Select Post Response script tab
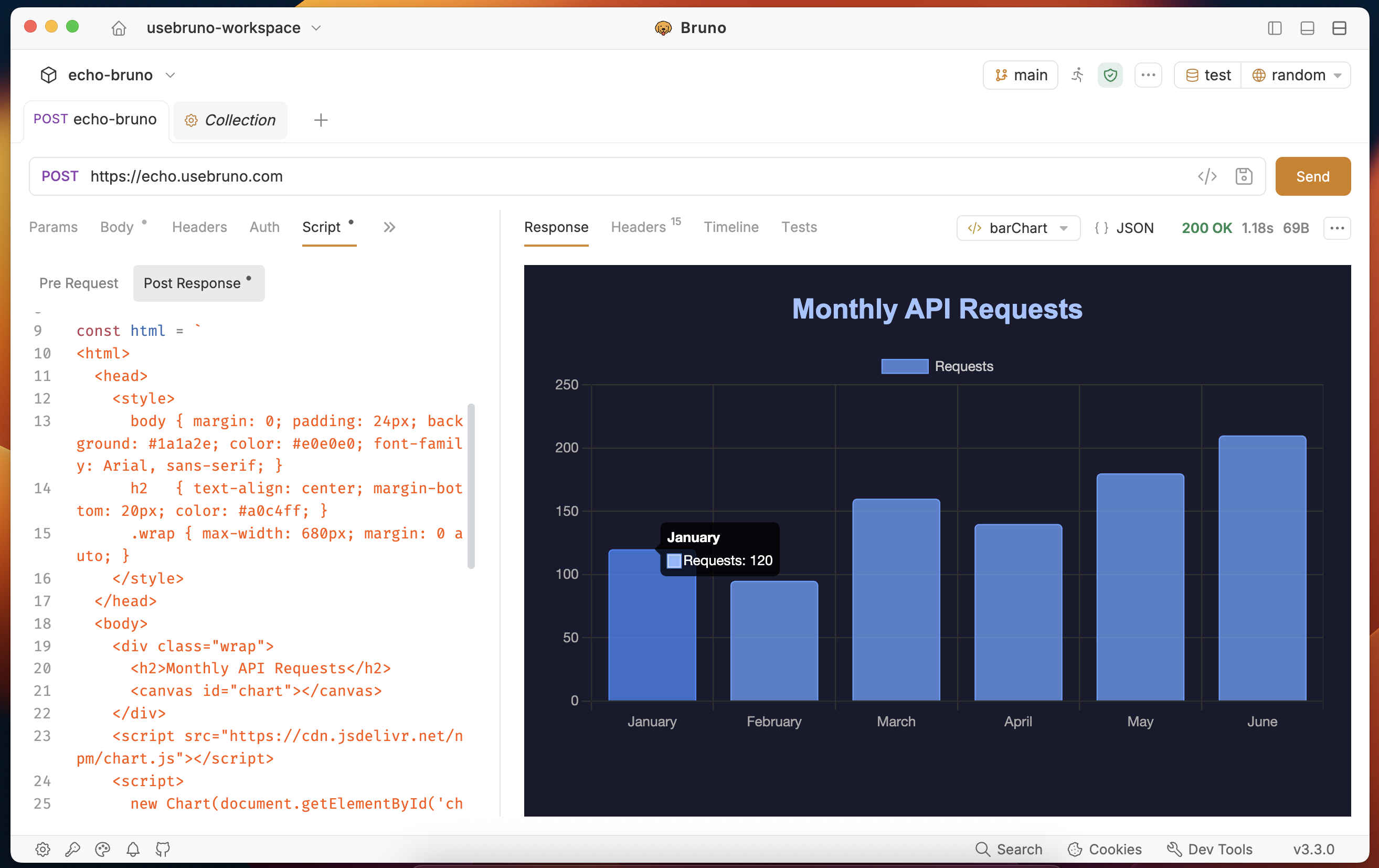 click(x=199, y=283)
